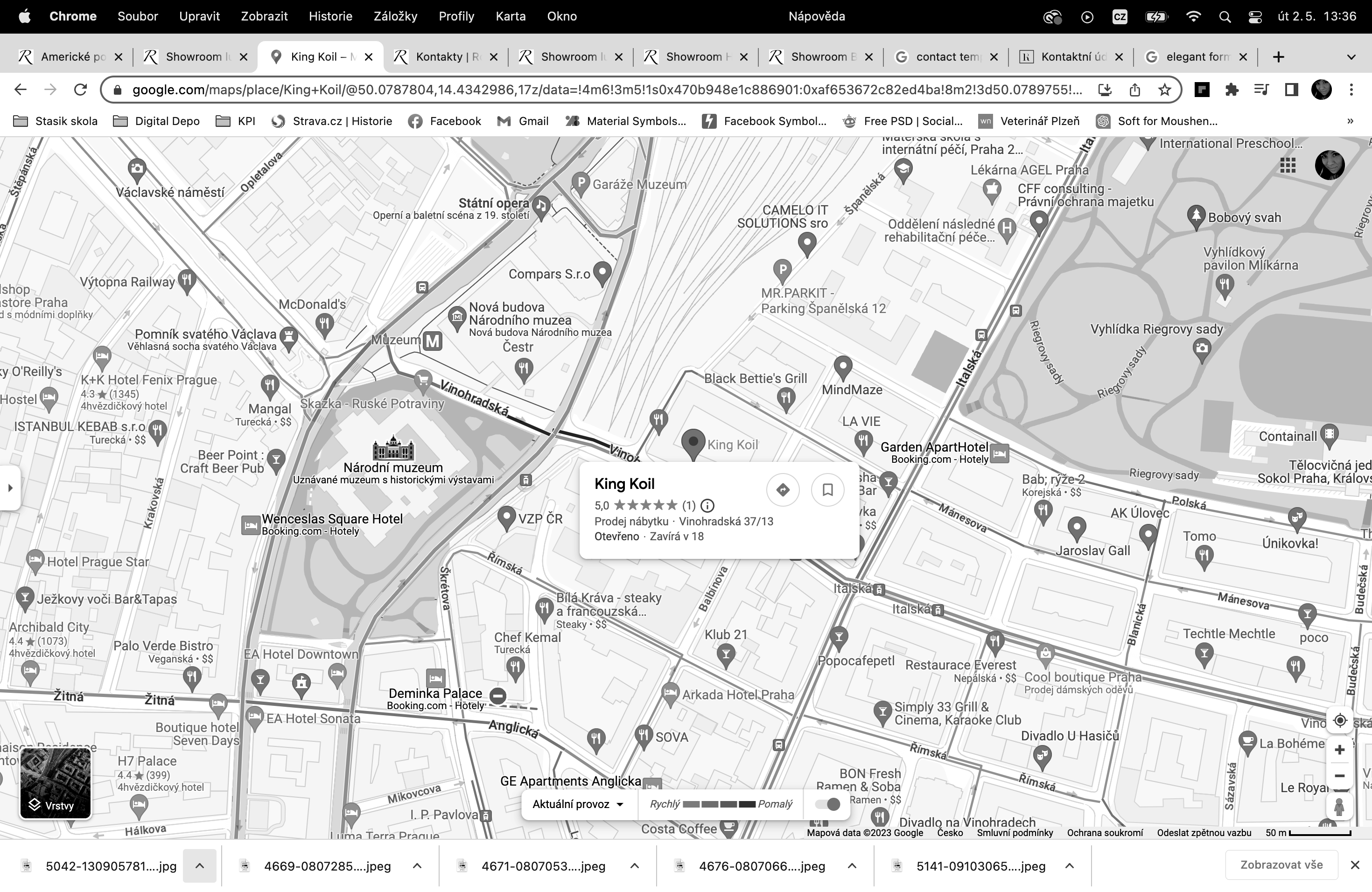
Task: Expand options for 5042-130905781 jpg download
Action: pos(199,865)
